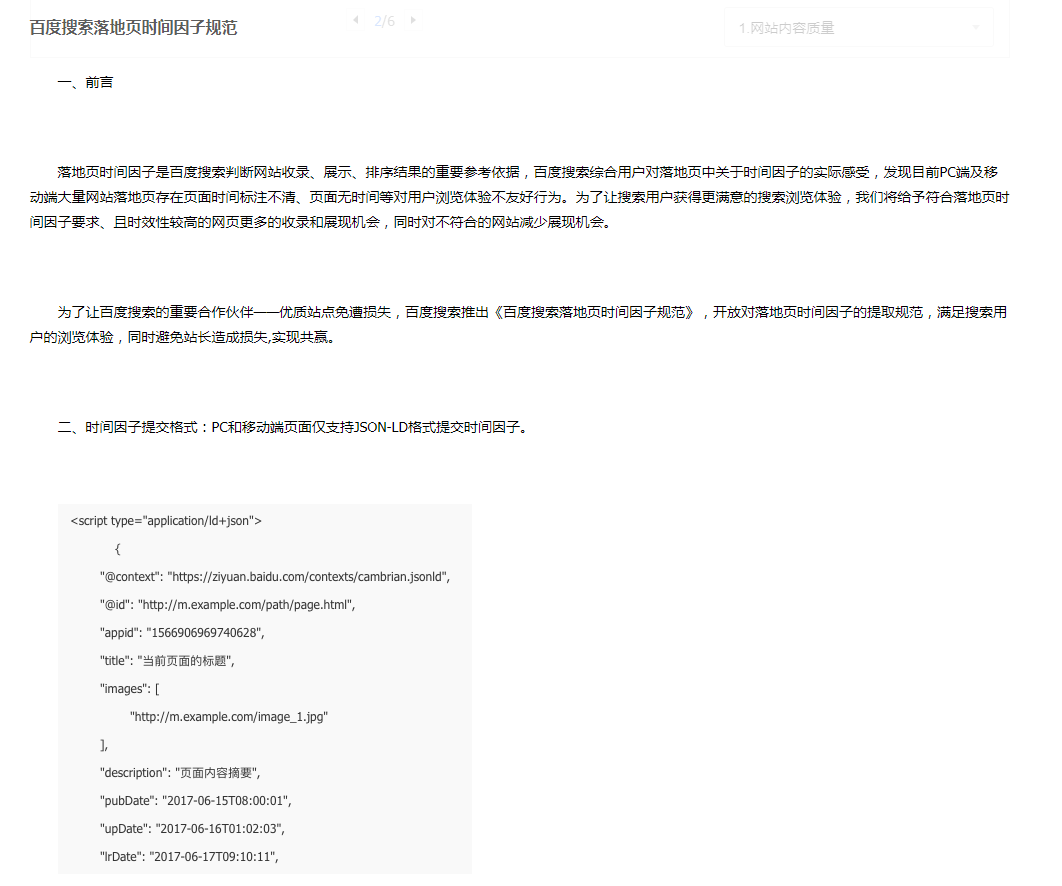The height and width of the screenshot is (886, 1062).
Task: Click the image_1.jpg URL line
Action: (x=229, y=717)
